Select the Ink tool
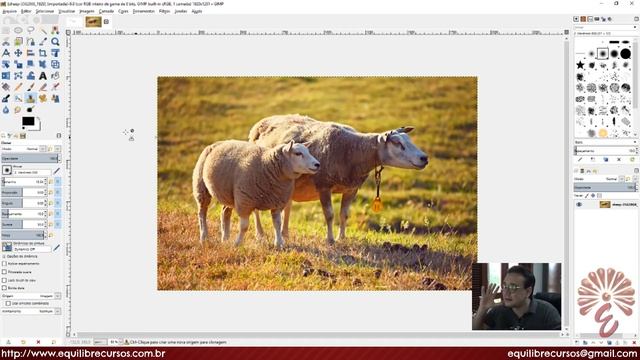 coord(6,98)
